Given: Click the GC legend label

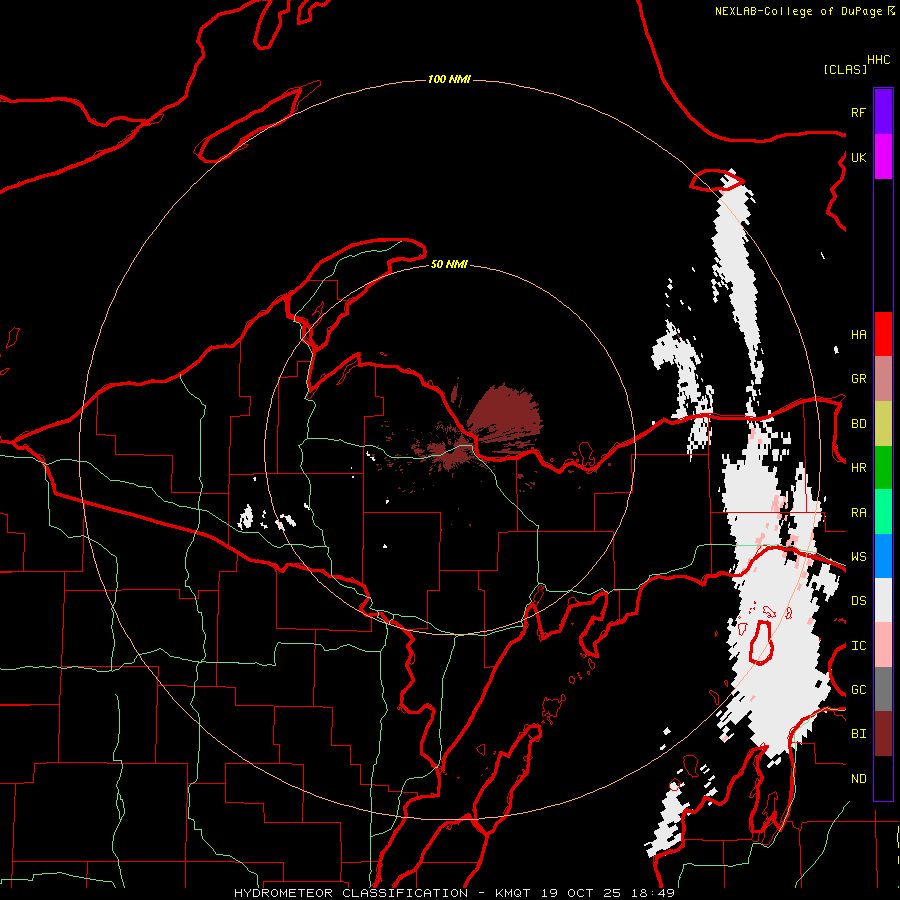Looking at the screenshot, I should pos(858,690).
